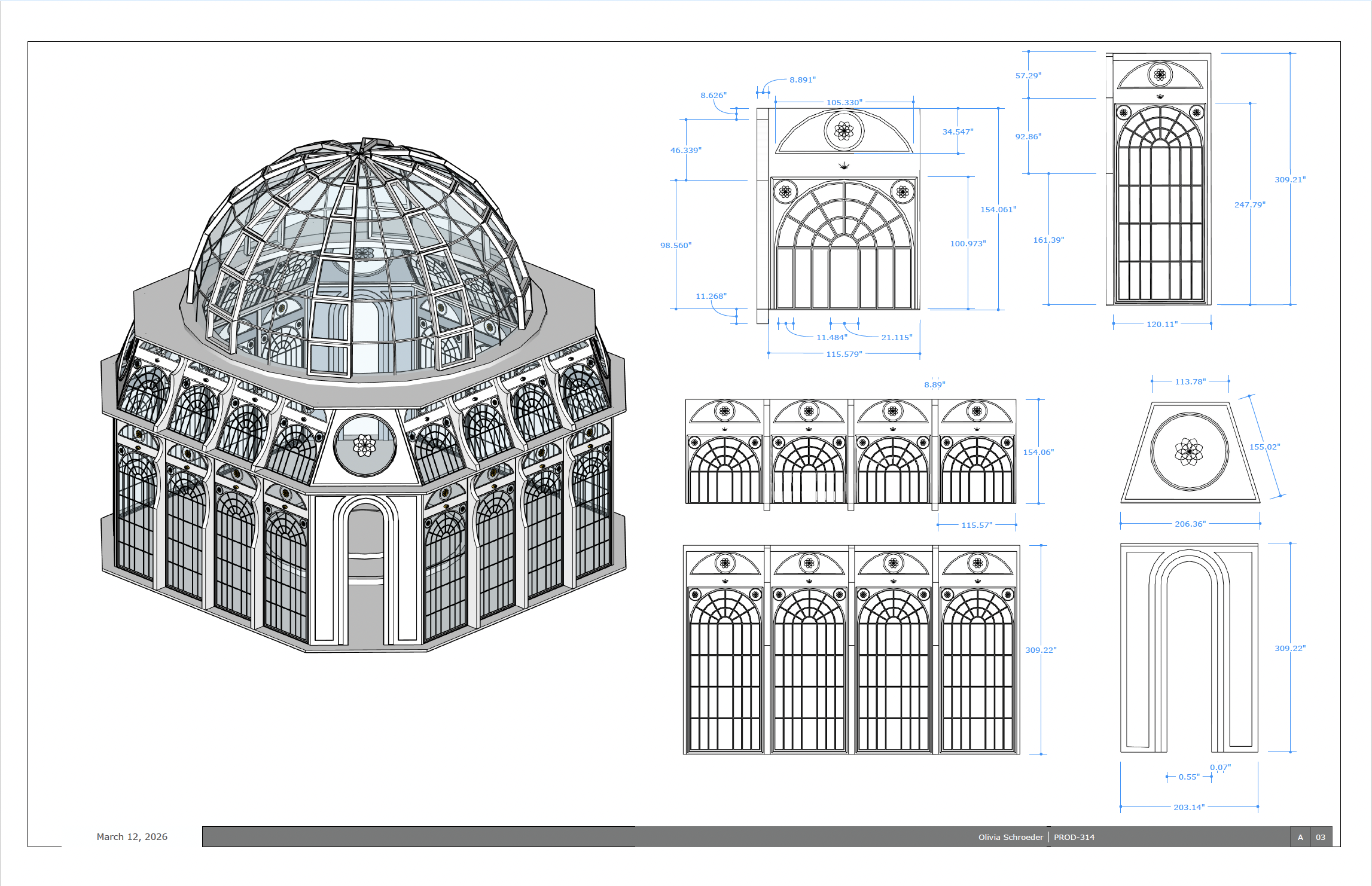The height and width of the screenshot is (886, 1372).
Task: Select the 57.29" dimension text
Action: coord(1028,75)
